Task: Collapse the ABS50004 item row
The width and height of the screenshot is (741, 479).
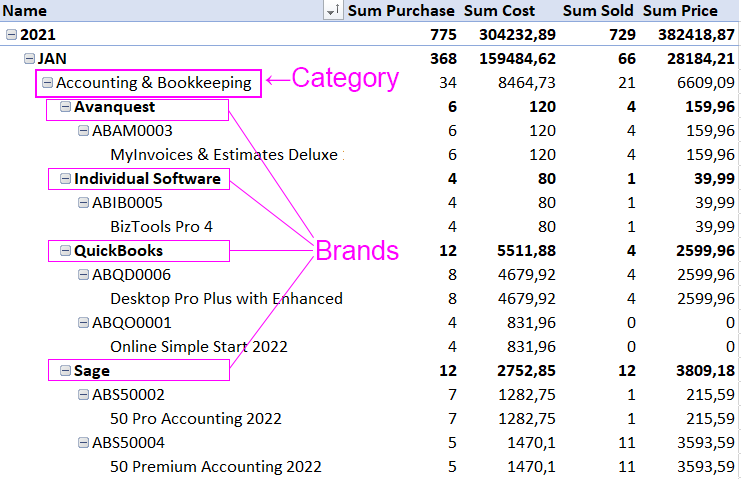Action: tap(83, 443)
